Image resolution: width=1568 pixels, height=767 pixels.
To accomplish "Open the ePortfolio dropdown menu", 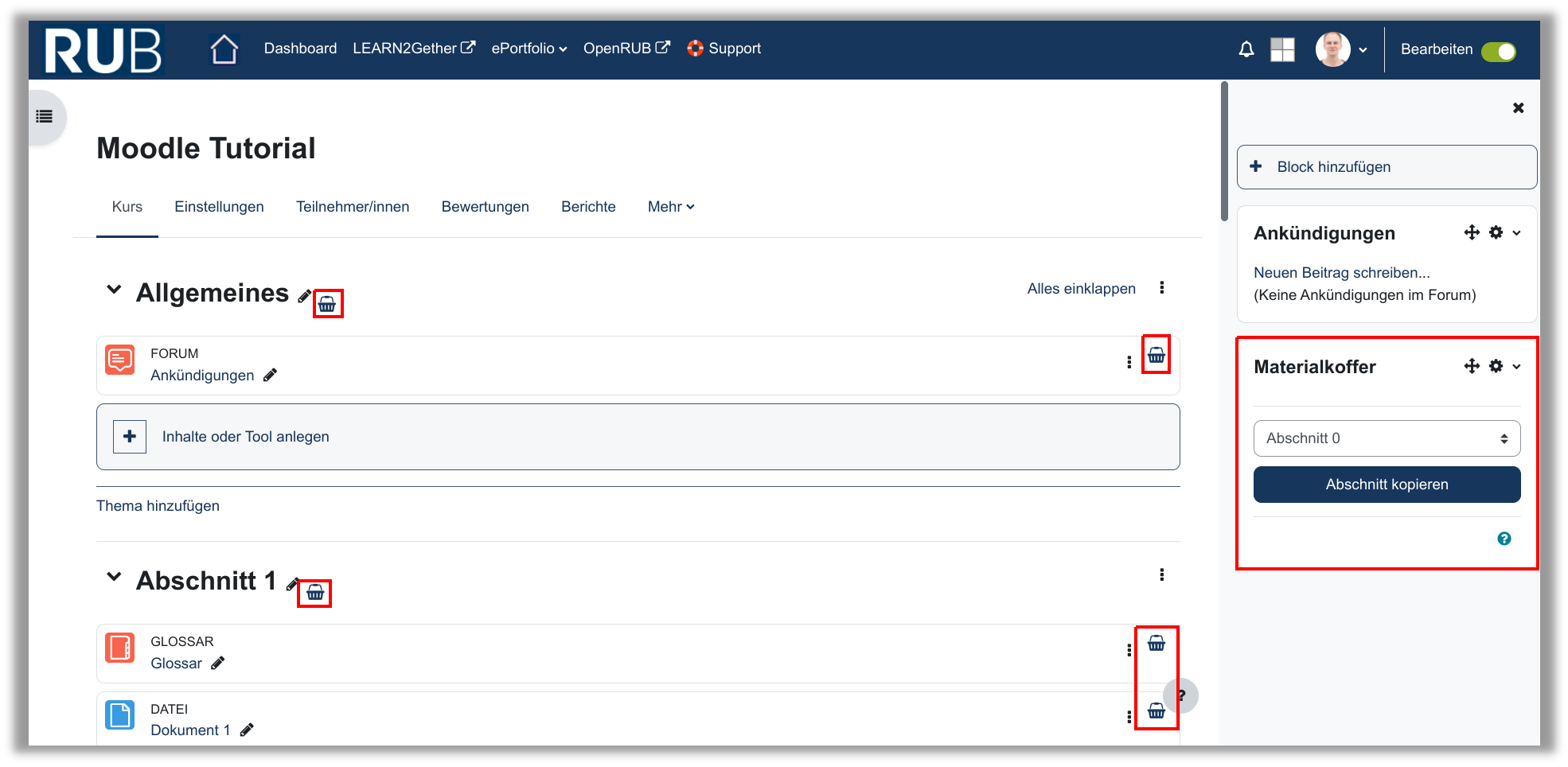I will [529, 49].
